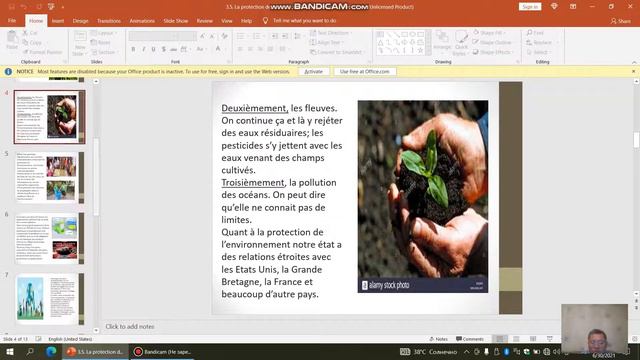The width and height of the screenshot is (640, 360).
Task: Switch to the Insert tab
Action: [x=58, y=21]
